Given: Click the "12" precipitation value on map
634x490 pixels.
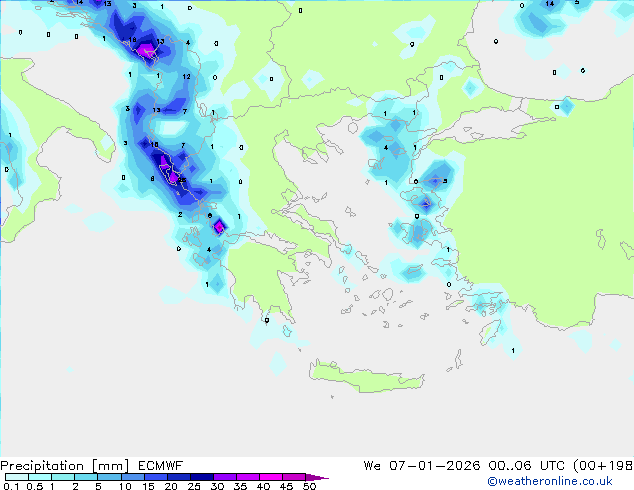Looking at the screenshot, I should coord(186,76).
